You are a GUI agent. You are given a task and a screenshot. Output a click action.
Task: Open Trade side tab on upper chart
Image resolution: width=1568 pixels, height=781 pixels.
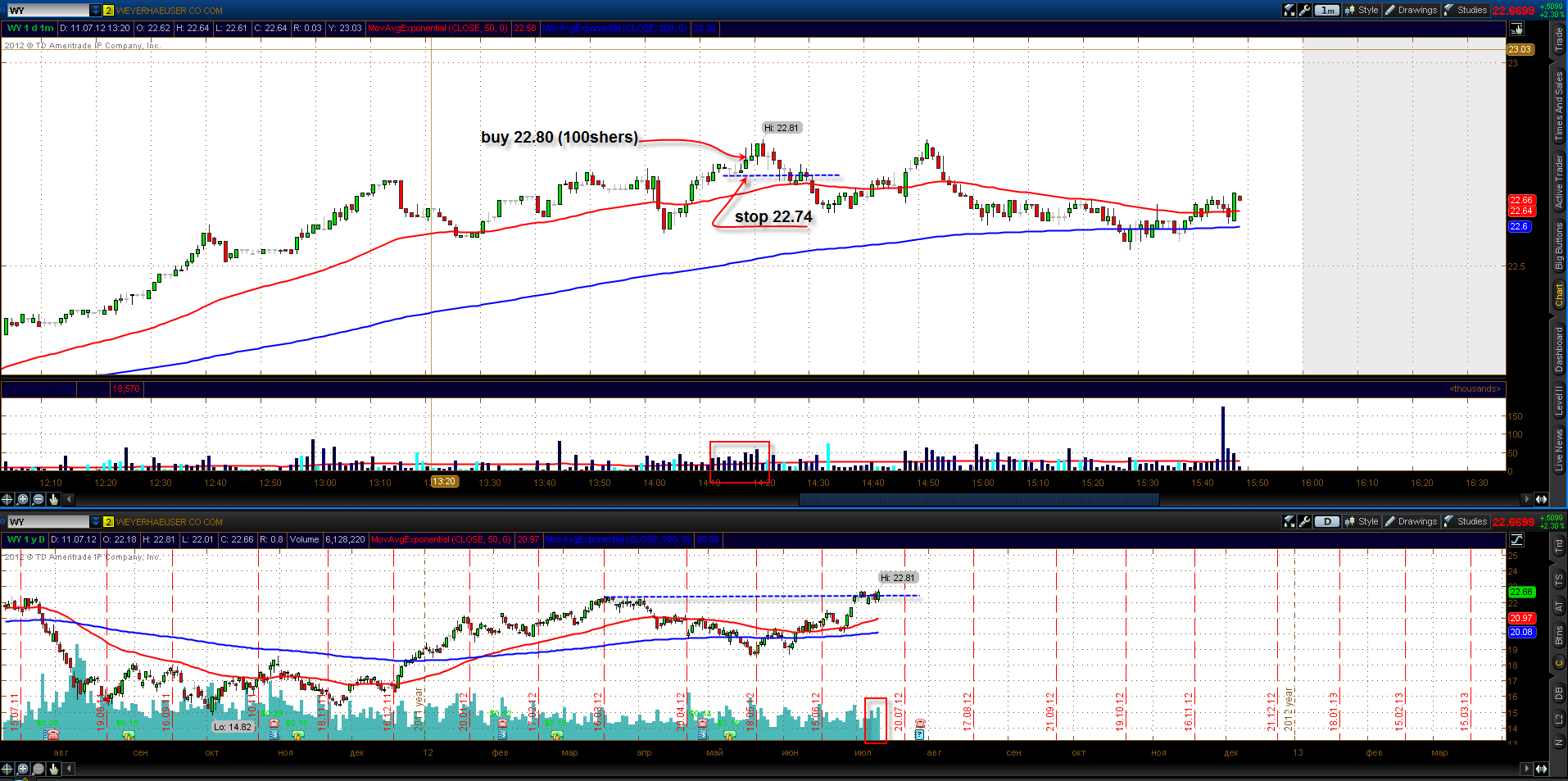coord(1559,40)
